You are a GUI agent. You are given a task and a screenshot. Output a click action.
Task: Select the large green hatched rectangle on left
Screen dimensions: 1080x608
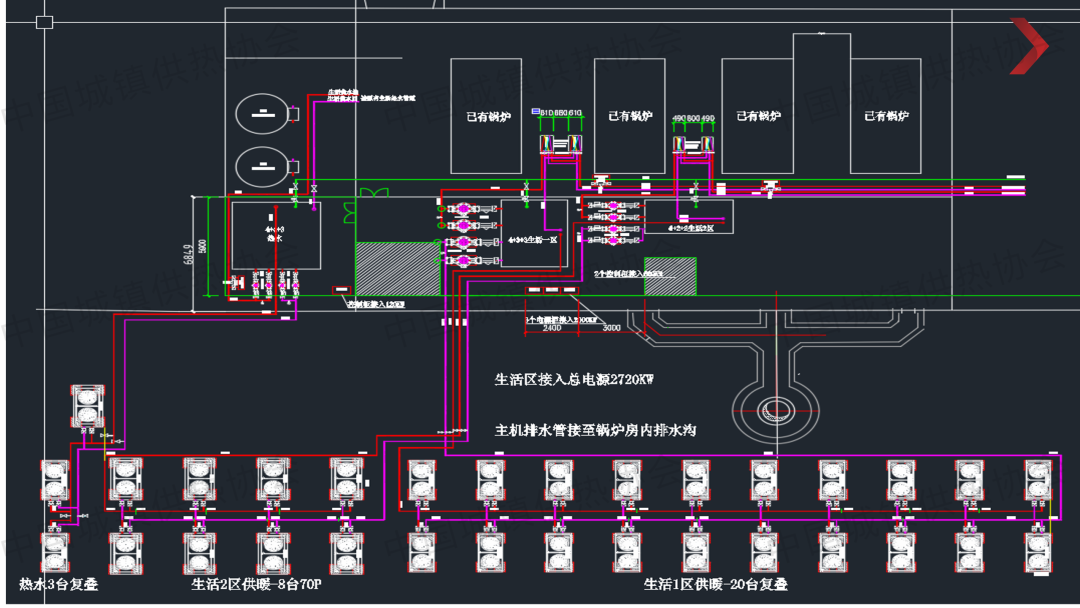click(x=398, y=268)
